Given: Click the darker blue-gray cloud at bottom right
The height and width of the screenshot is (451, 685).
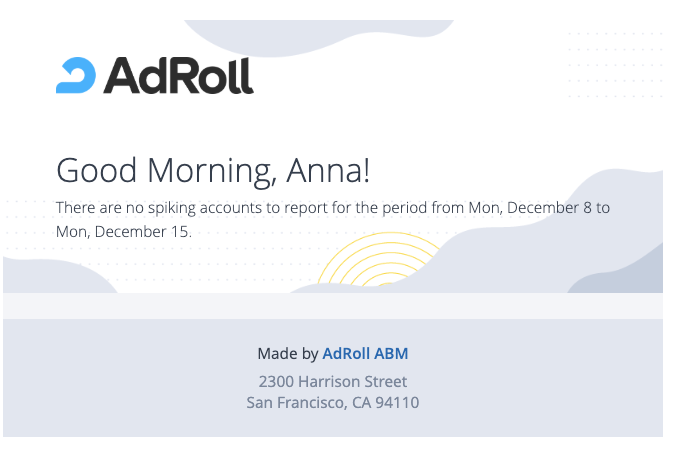Looking at the screenshot, I should [x=625, y=270].
